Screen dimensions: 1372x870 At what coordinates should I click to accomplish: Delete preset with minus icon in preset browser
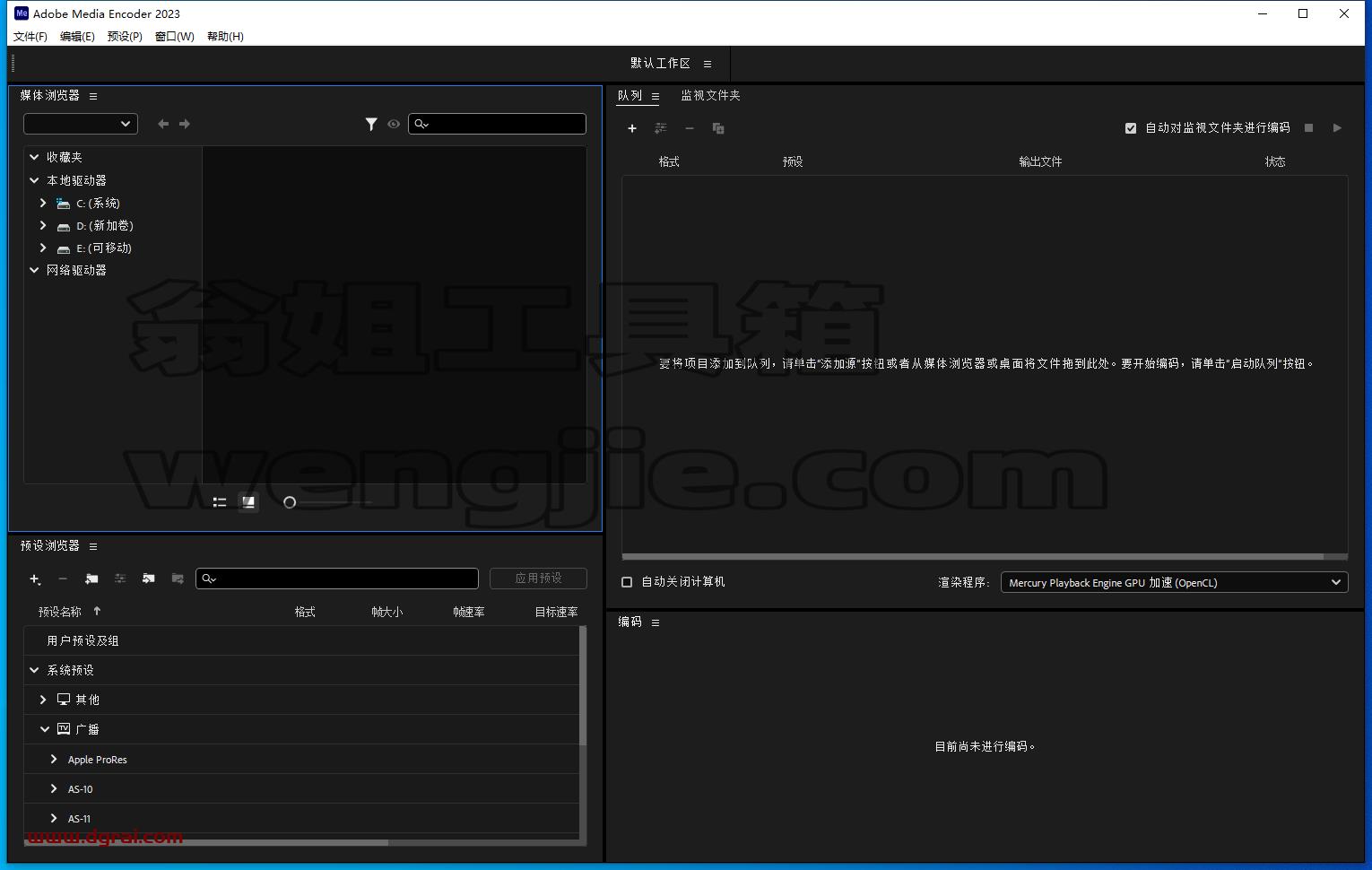(63, 579)
